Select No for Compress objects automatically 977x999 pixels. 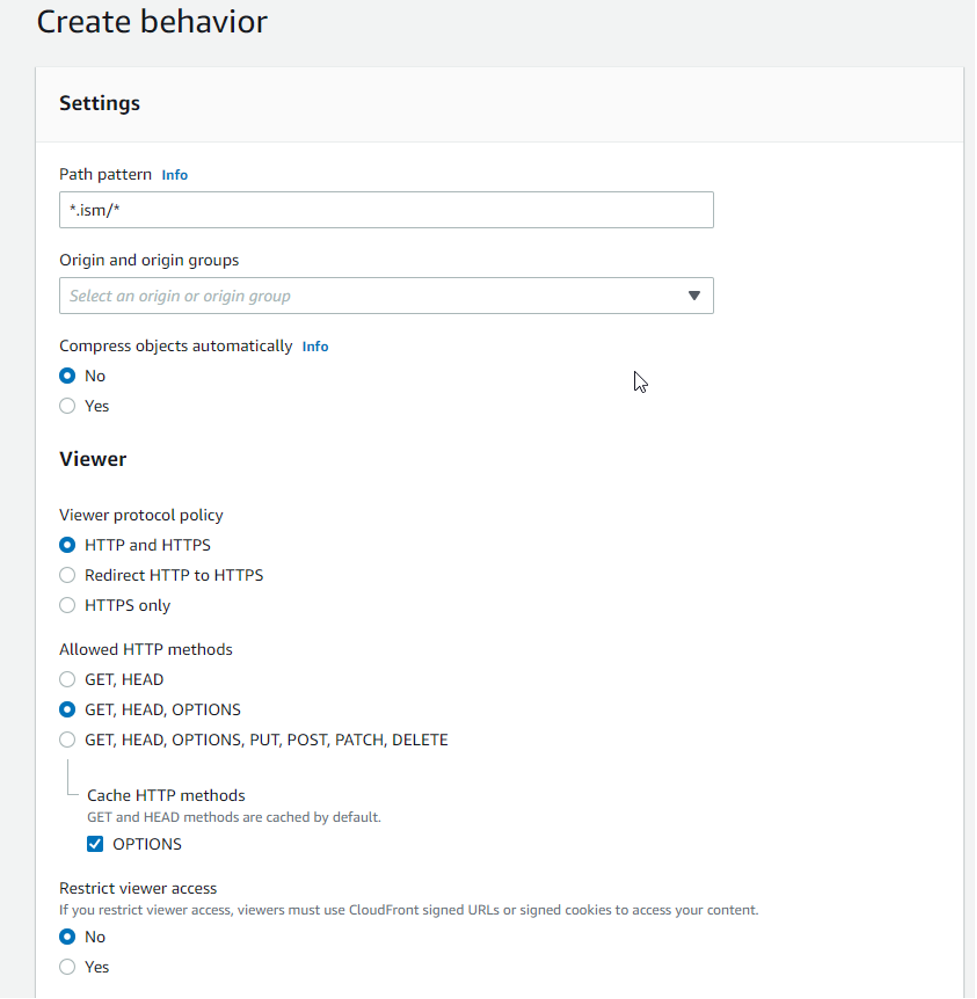pyautogui.click(x=66, y=376)
